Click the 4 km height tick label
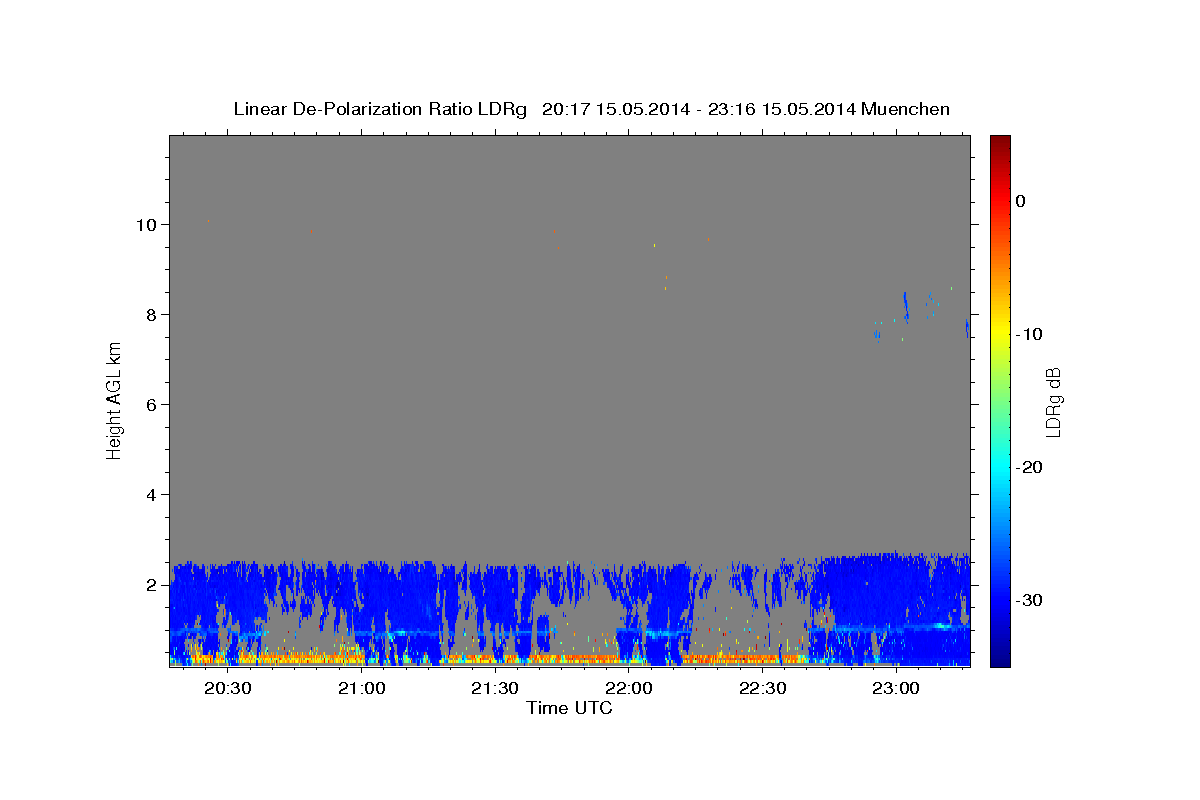This screenshot has height=800, width=1200. tap(151, 495)
